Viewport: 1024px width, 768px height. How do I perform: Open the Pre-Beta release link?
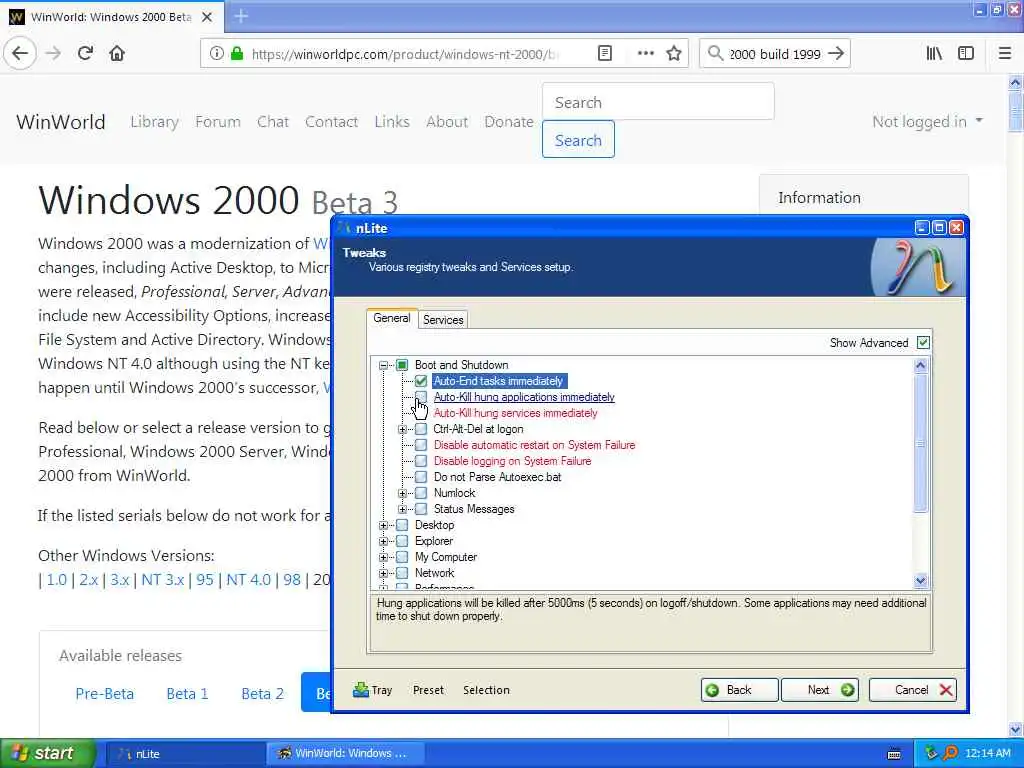point(104,694)
